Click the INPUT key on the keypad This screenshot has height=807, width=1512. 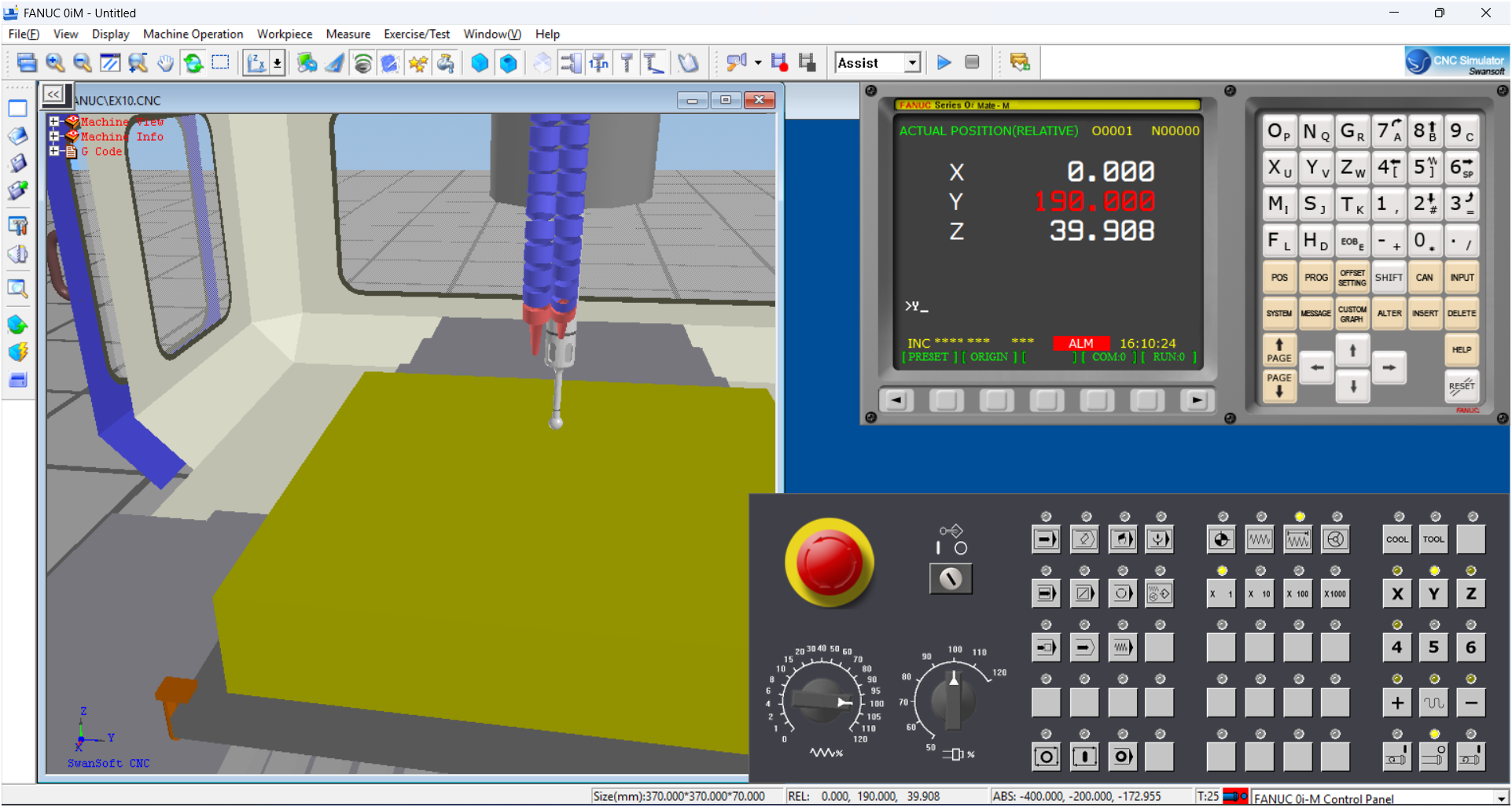click(x=1462, y=278)
